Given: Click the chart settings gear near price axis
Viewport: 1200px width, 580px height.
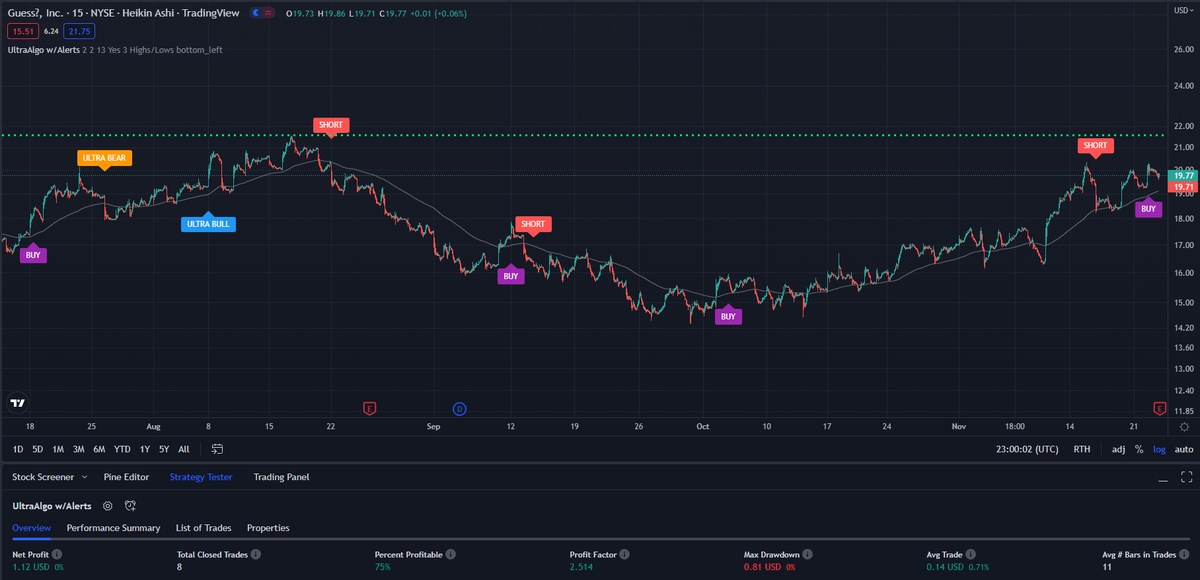Looking at the screenshot, I should point(1184,426).
